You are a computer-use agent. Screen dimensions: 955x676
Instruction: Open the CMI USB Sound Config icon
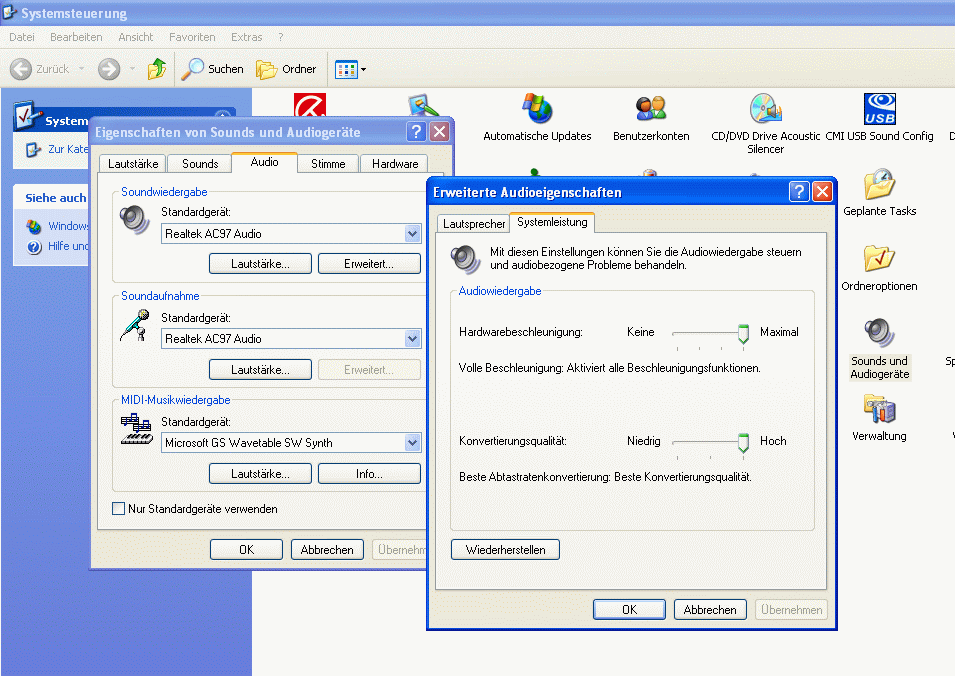tap(879, 110)
